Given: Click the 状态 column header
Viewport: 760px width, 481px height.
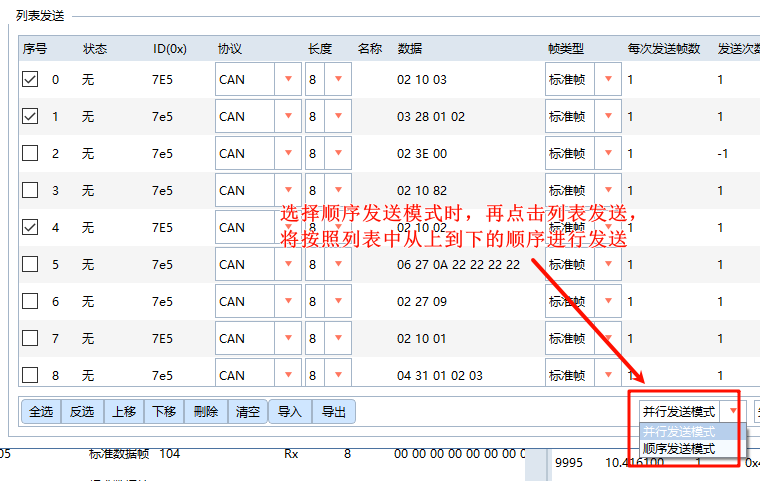Looking at the screenshot, I should pyautogui.click(x=95, y=48).
